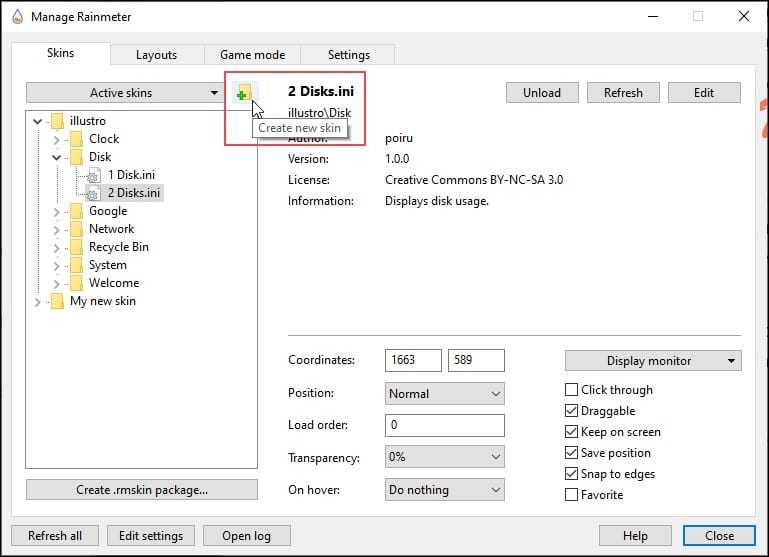Switch to the Skins tab
This screenshot has height=557, width=769.
[61, 53]
